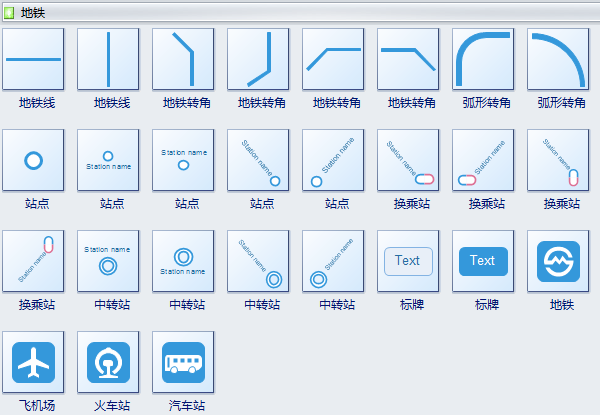Image resolution: width=600 pixels, height=415 pixels.
Task: Pick 中转站 with Station name above double circle
Action: (x=108, y=261)
